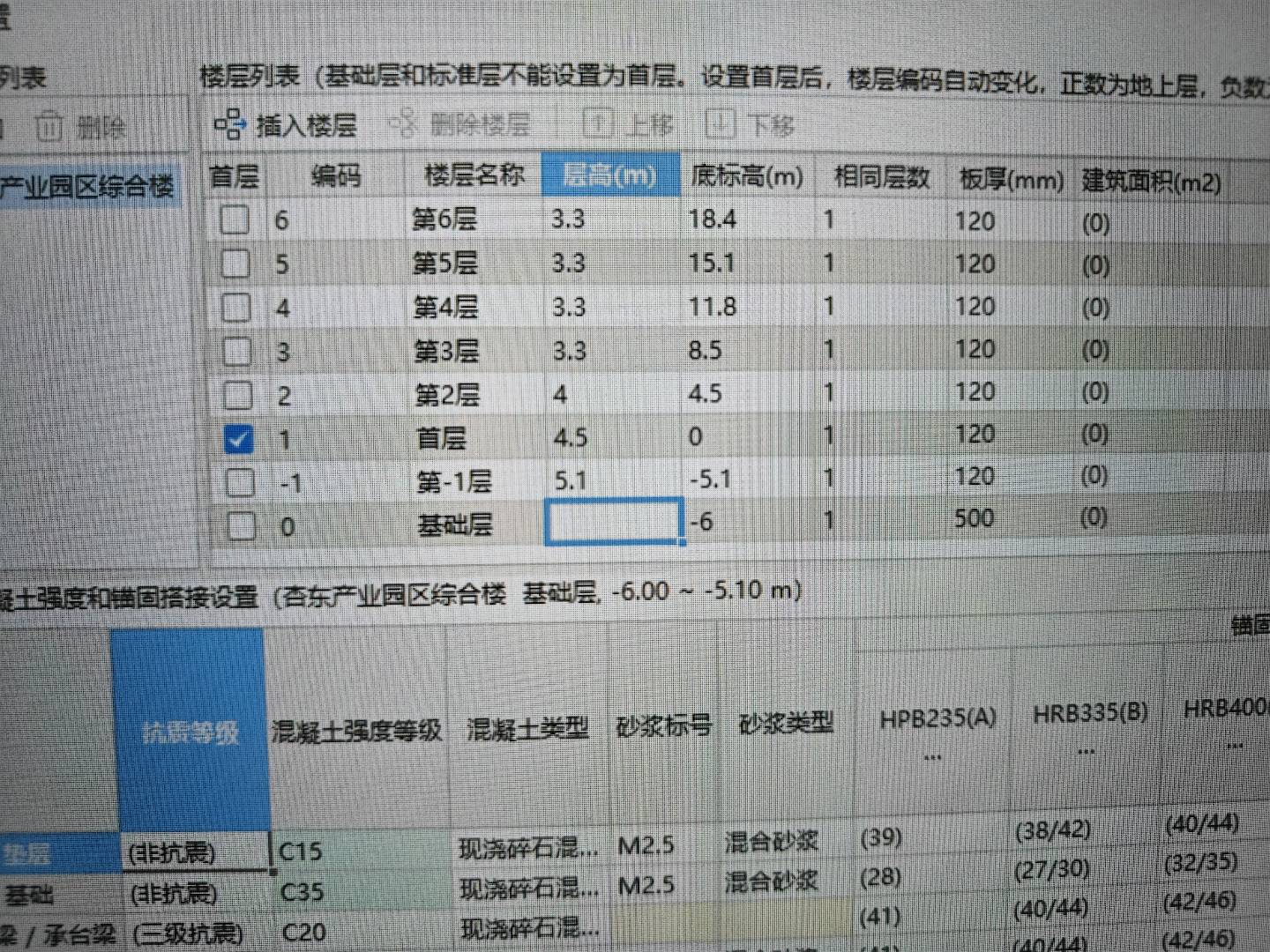Click the 上移 move up icon
Screen dimensions: 1270x952
click(599, 123)
